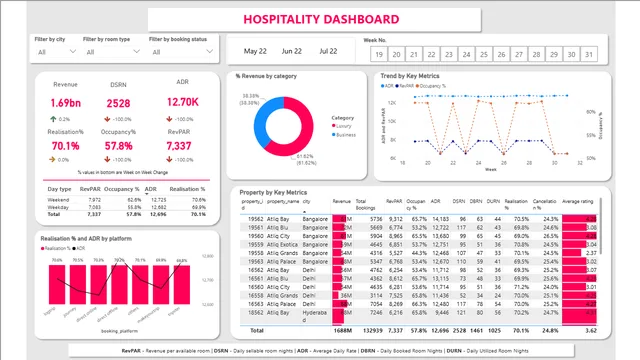Click the red down arrow under DSRN
This screenshot has height=360, width=640.
pyautogui.click(x=107, y=119)
